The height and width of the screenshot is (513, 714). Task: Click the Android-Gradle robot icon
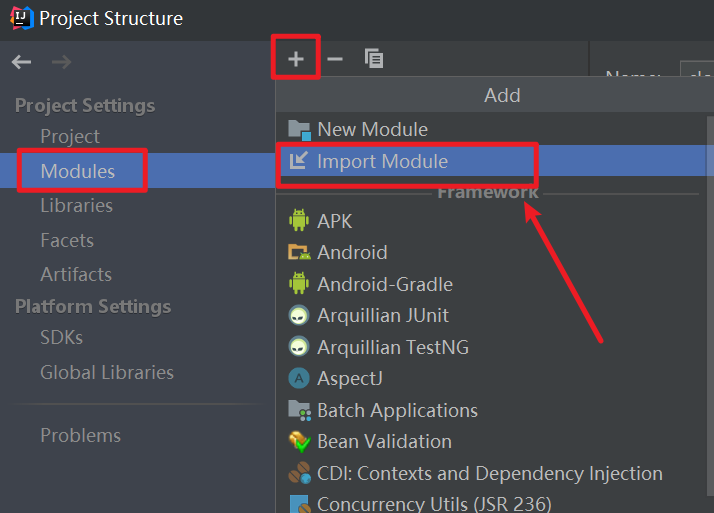299,283
